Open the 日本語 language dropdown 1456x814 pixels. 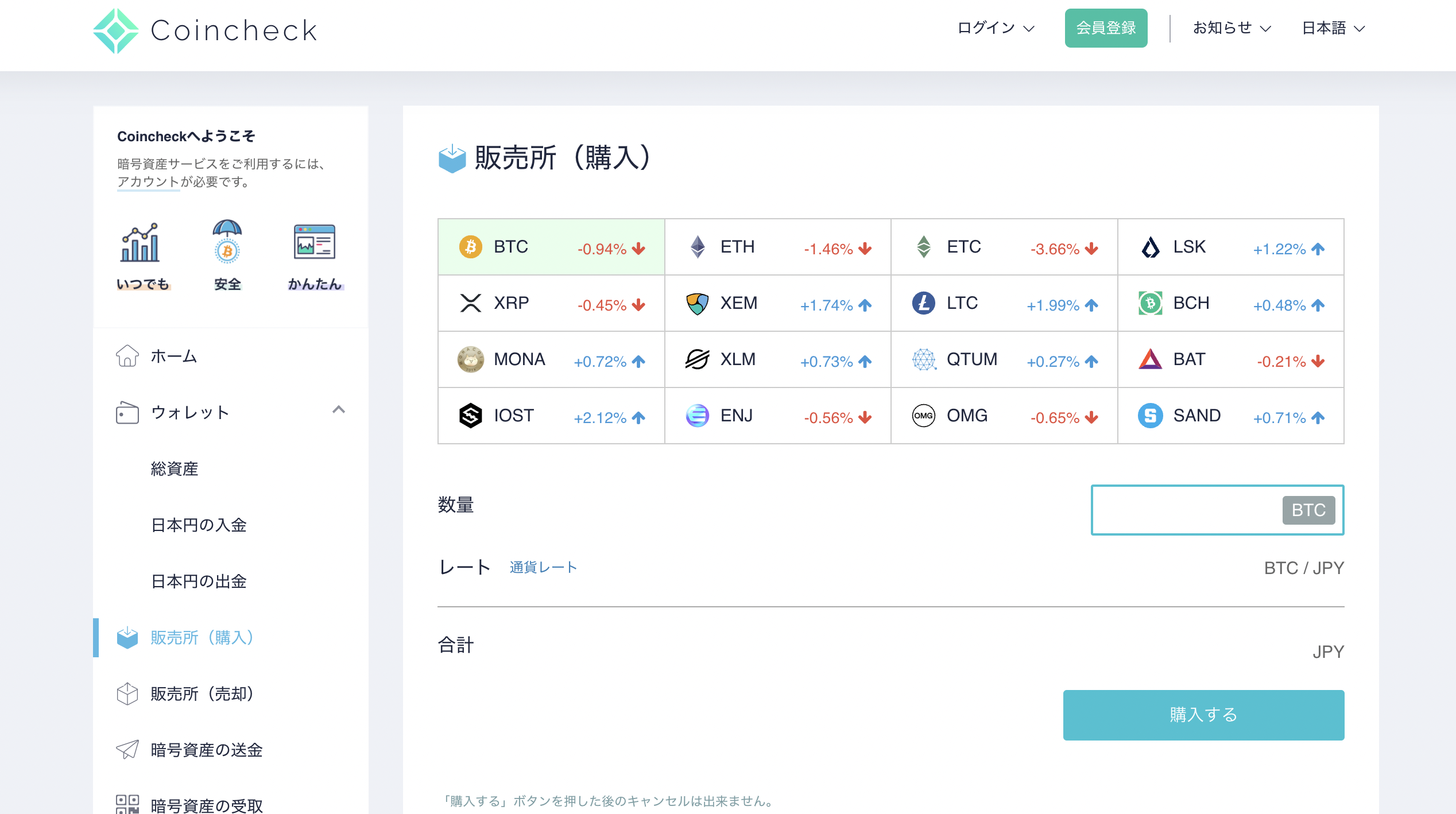(x=1333, y=28)
